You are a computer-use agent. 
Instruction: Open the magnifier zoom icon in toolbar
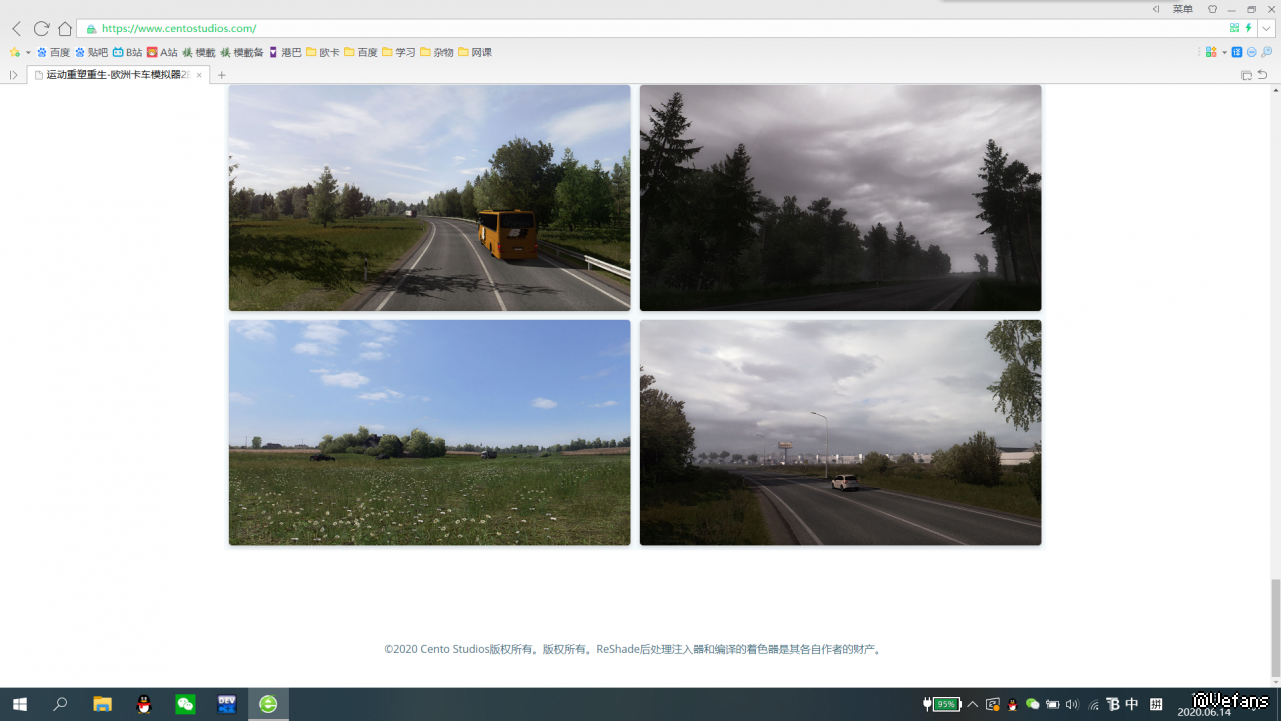coord(1266,52)
